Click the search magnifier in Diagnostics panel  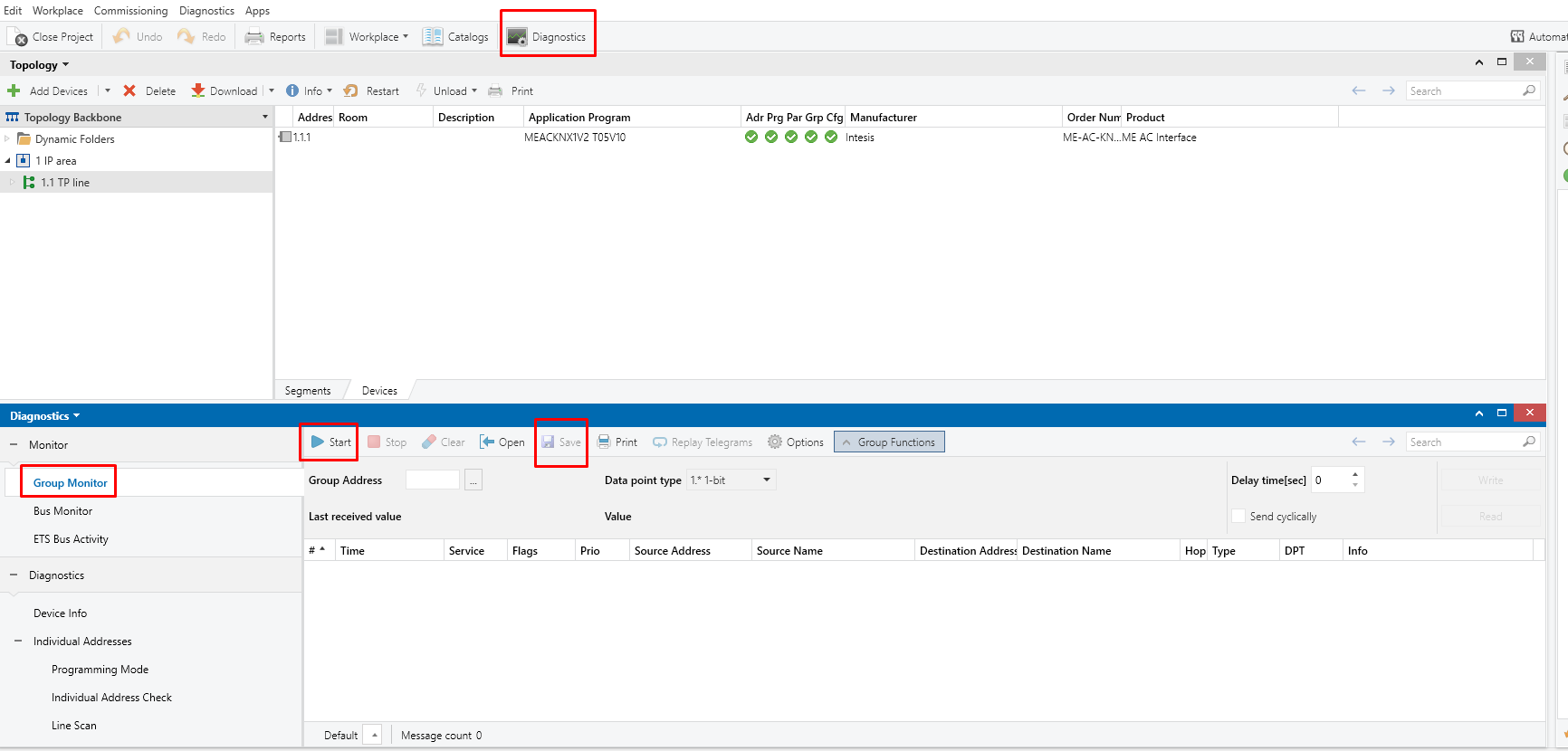pyautogui.click(x=1529, y=442)
